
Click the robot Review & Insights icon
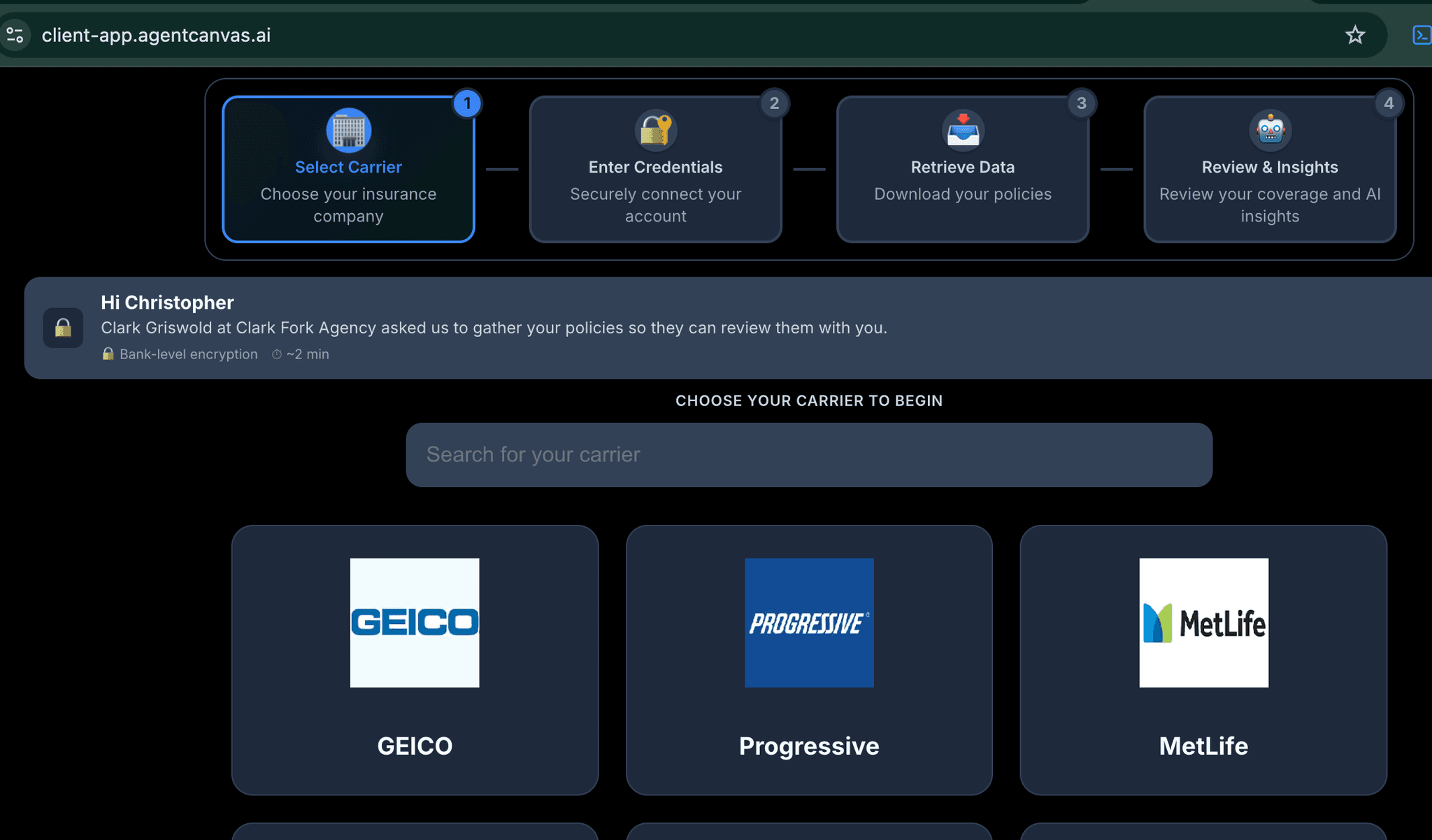(x=1270, y=130)
